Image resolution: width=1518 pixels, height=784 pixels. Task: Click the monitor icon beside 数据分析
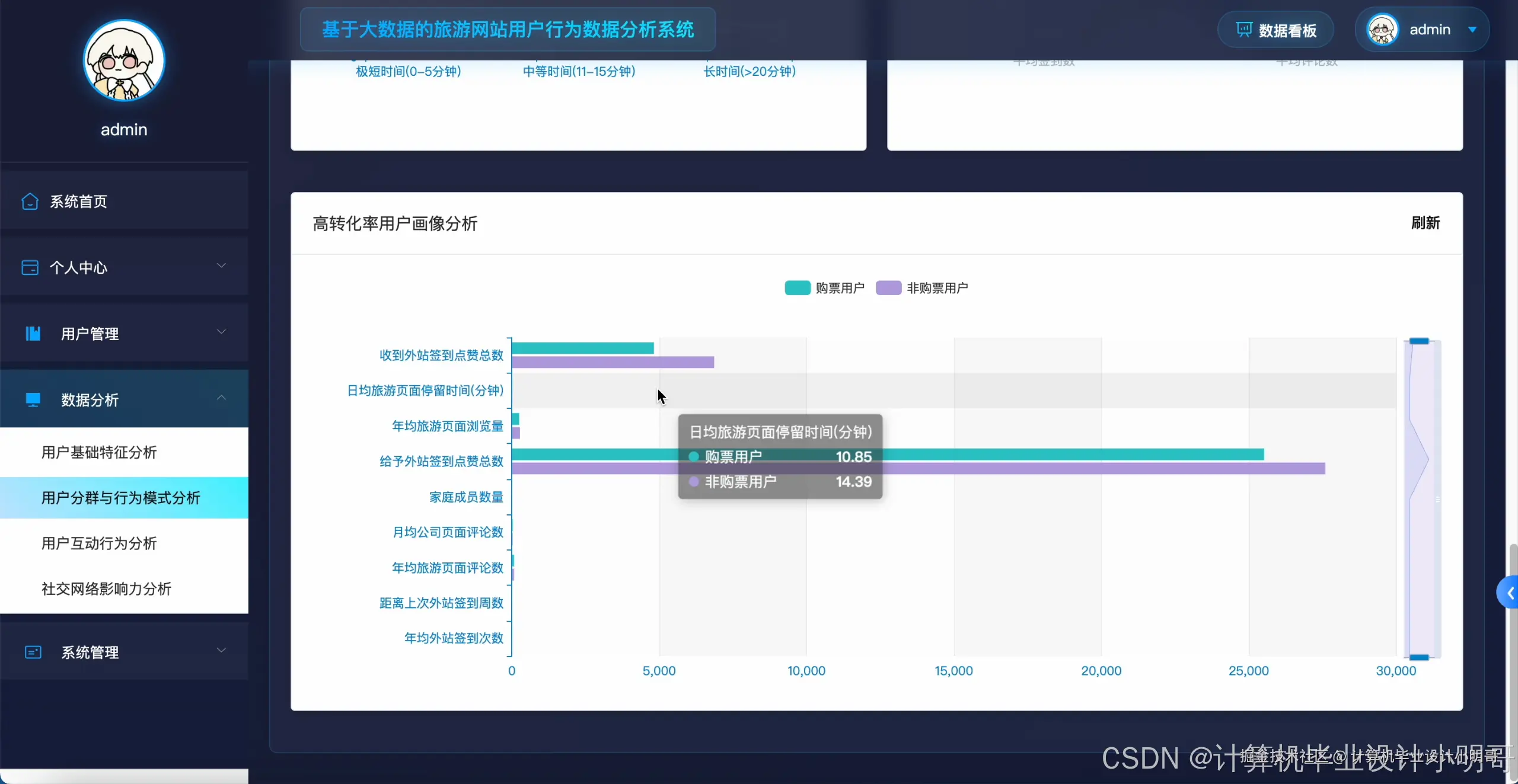33,400
